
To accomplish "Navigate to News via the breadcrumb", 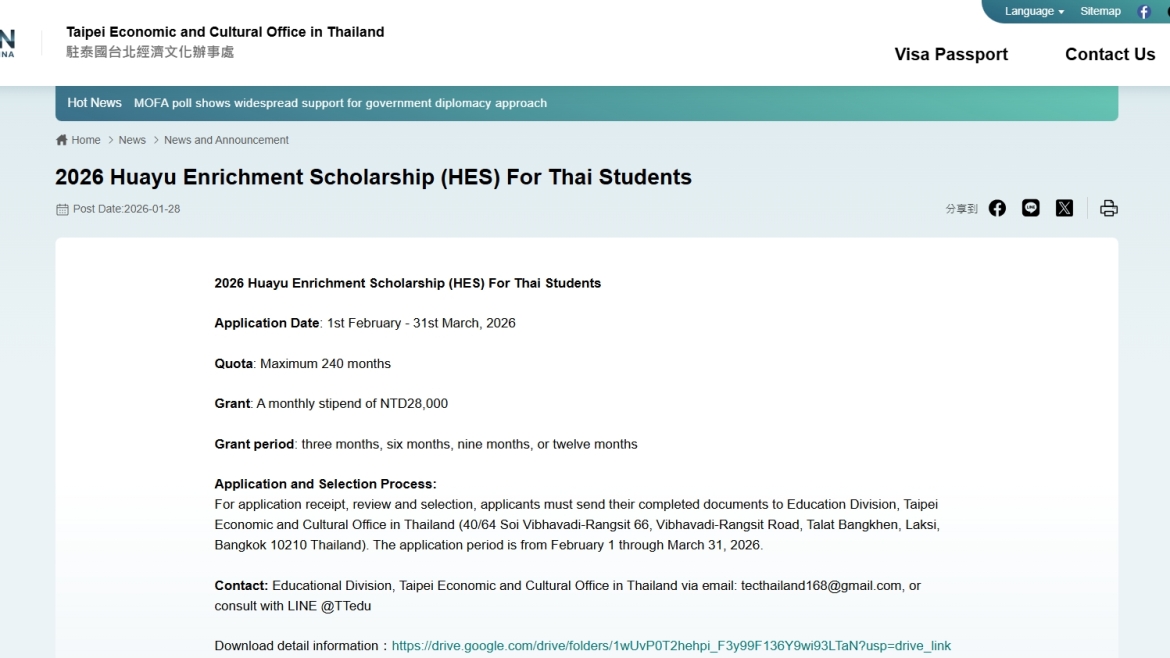I will click(132, 139).
